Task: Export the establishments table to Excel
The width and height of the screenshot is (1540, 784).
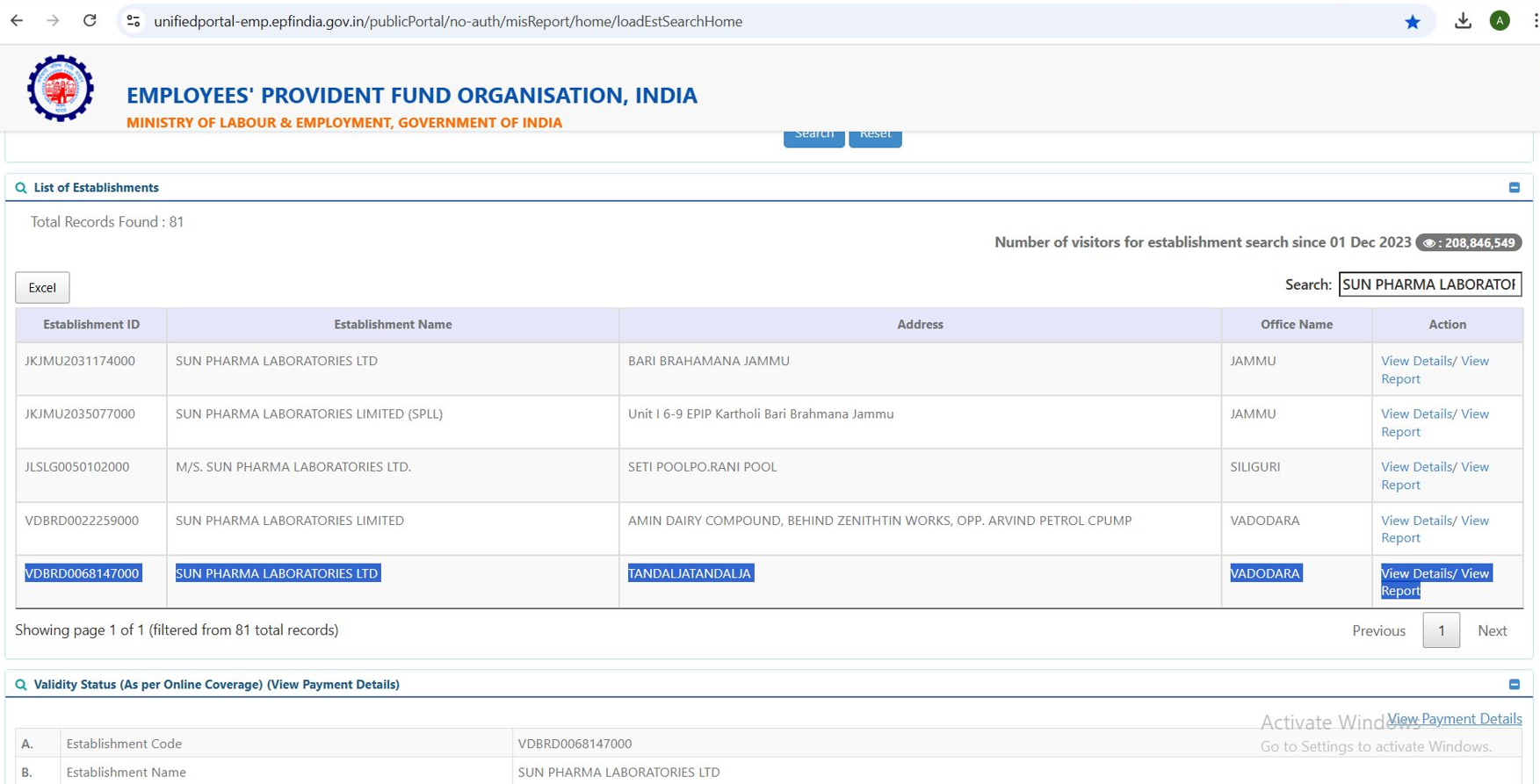Action: [x=42, y=288]
